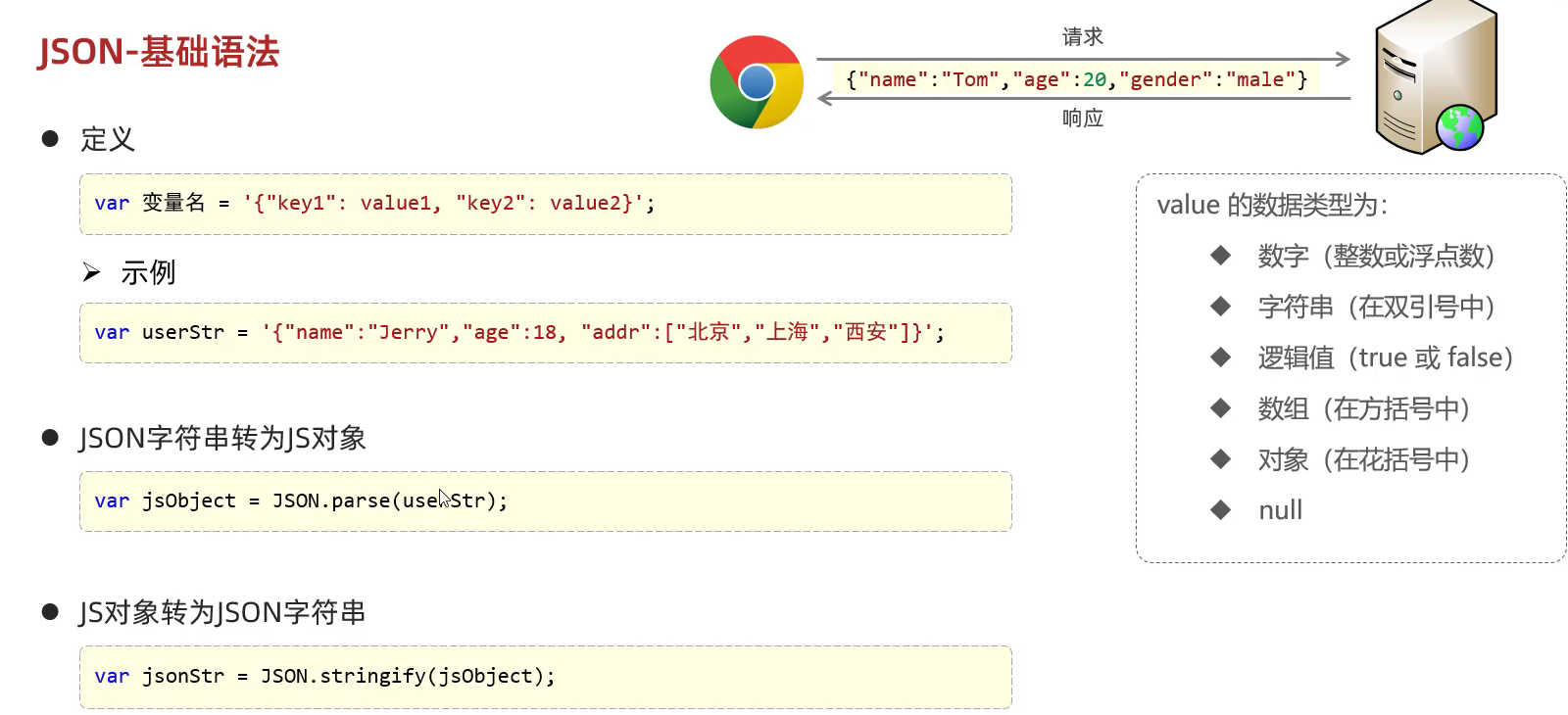Click the 响应 label below the arrow
Screen dimensions: 1568x715
(1082, 119)
